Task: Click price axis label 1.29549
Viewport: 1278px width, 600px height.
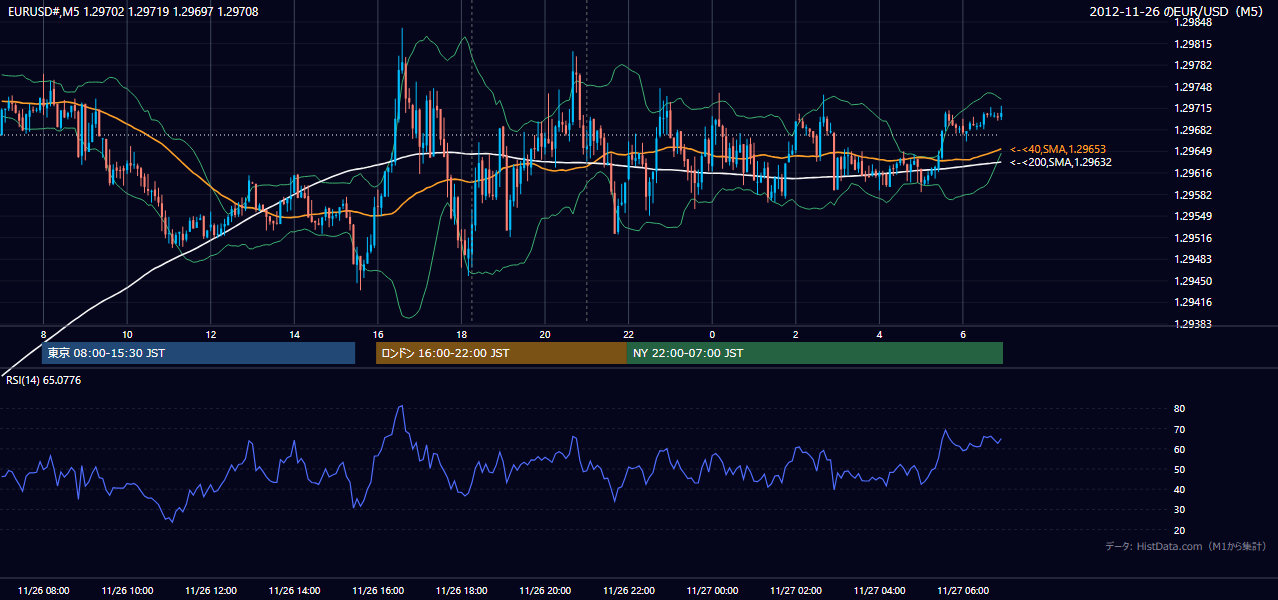Action: (1192, 216)
